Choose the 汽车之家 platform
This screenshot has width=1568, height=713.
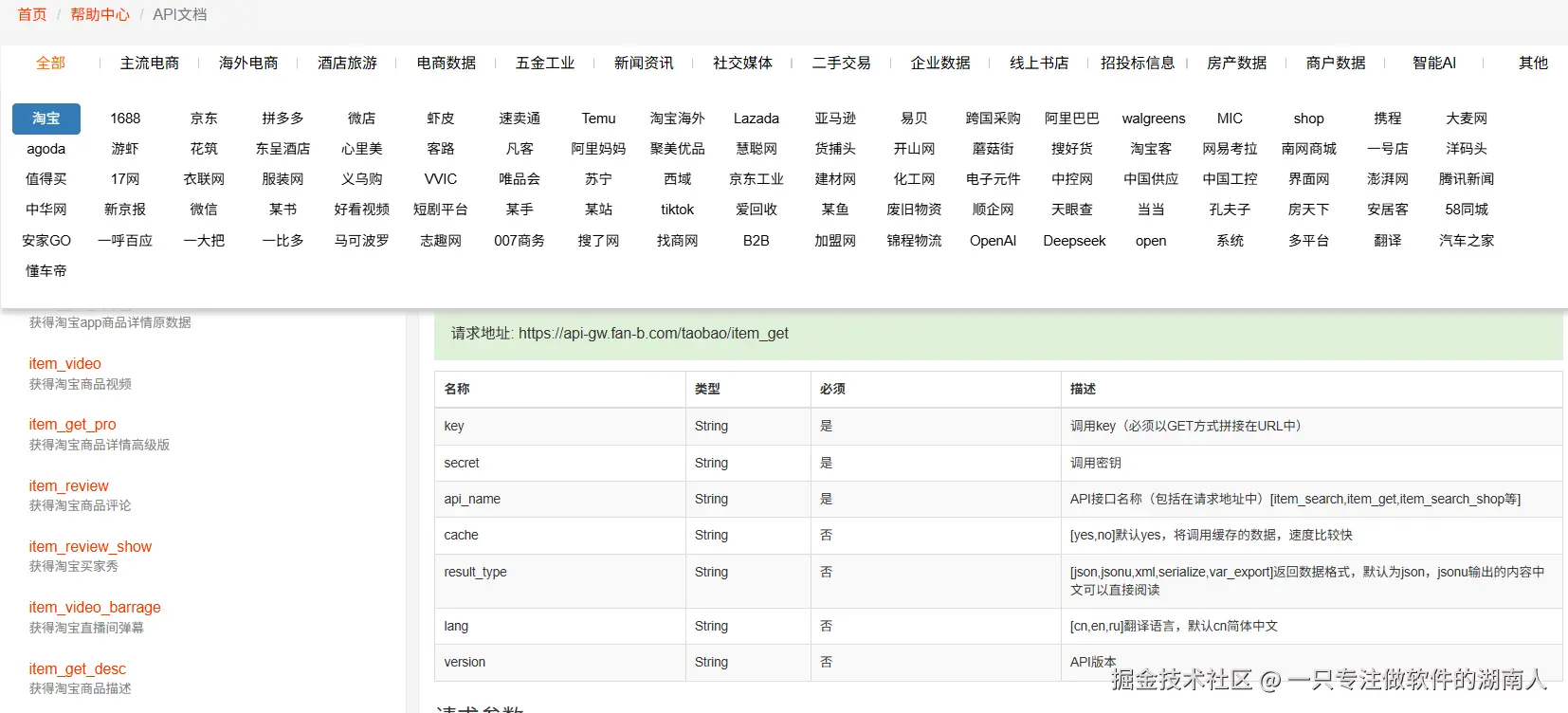[1467, 241]
